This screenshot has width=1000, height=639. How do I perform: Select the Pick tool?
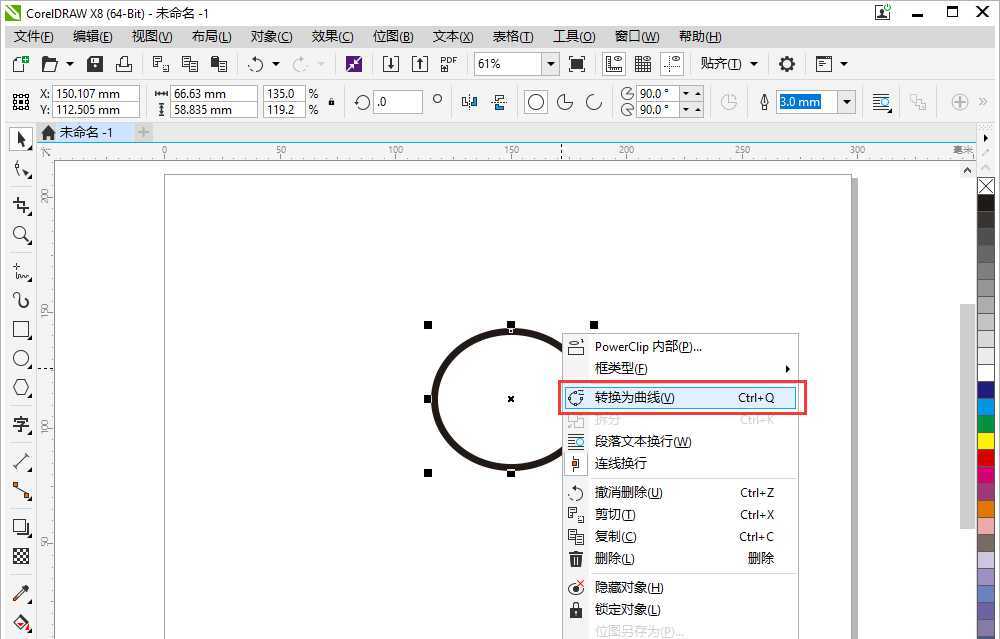[x=22, y=140]
